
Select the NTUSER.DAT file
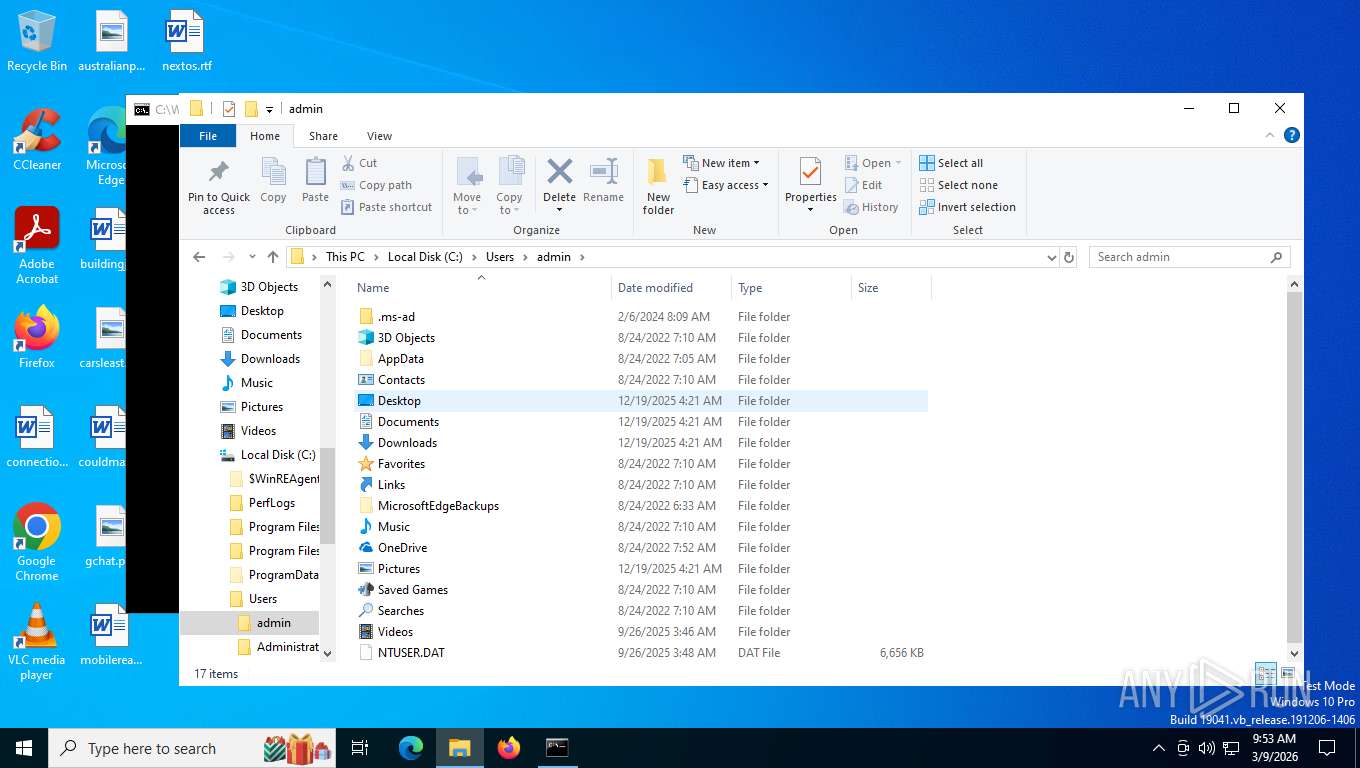pos(642,653)
